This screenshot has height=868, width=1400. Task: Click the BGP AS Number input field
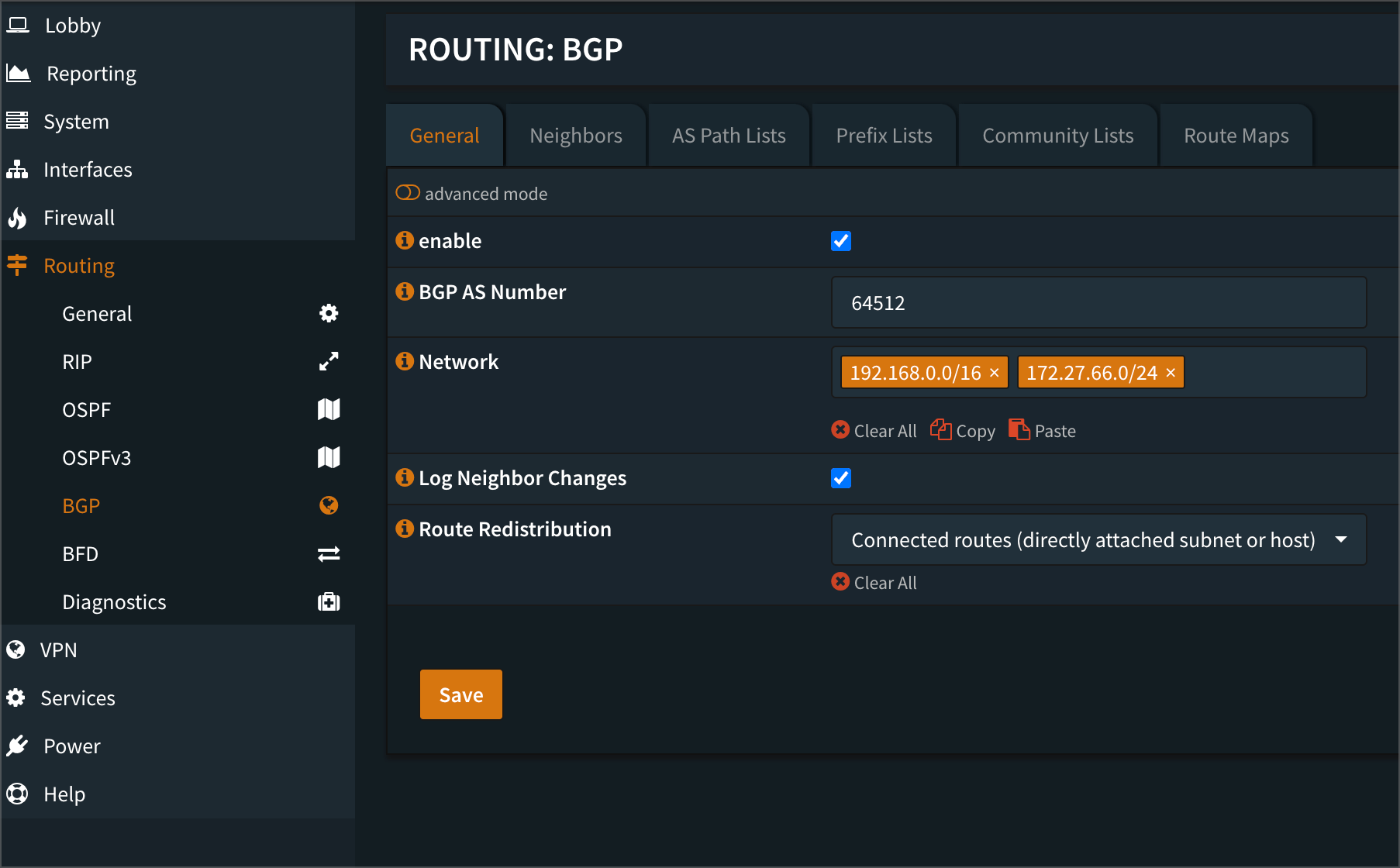[x=1098, y=303]
